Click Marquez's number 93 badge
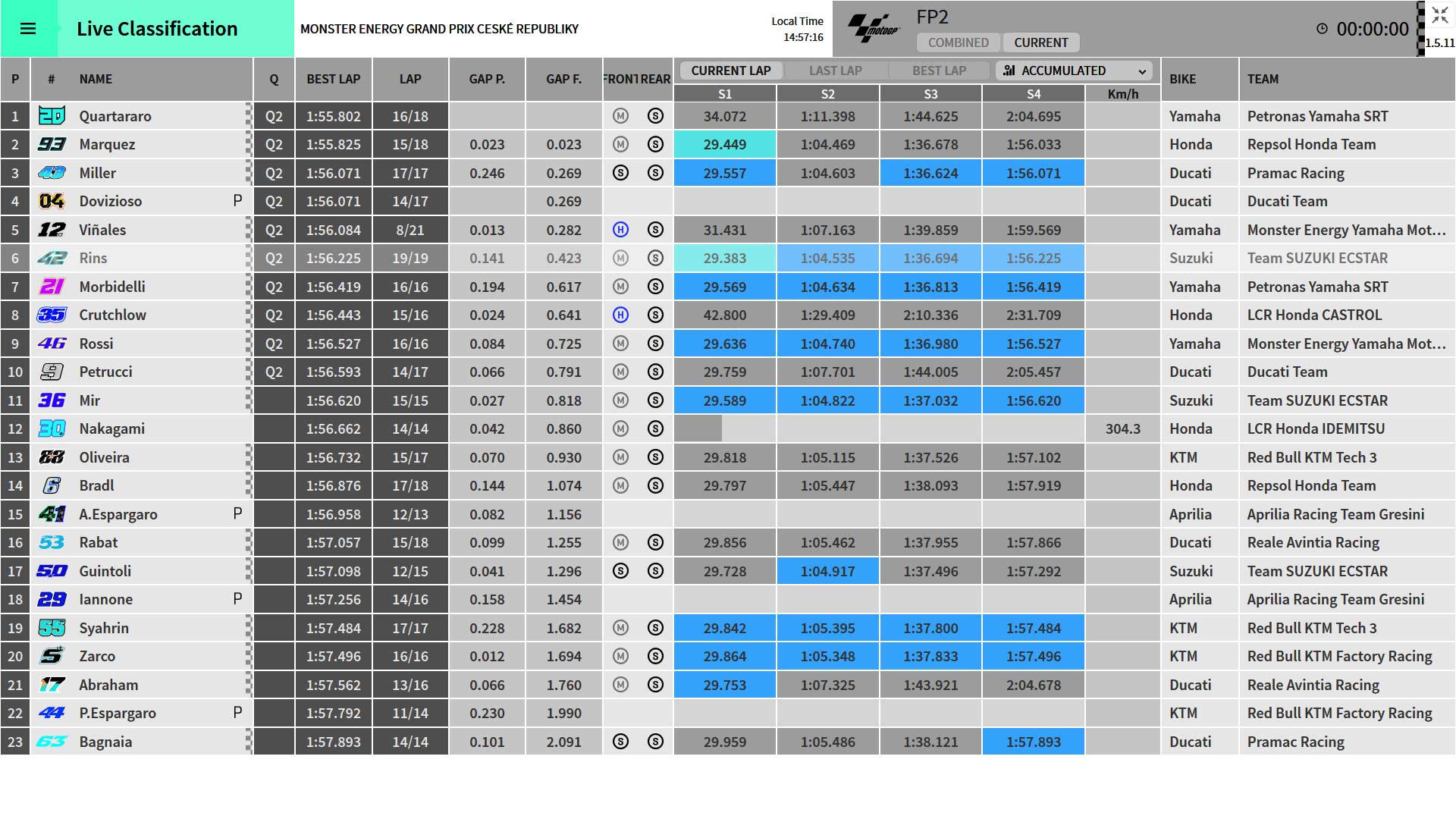The height and width of the screenshot is (819, 1456). pyautogui.click(x=52, y=144)
